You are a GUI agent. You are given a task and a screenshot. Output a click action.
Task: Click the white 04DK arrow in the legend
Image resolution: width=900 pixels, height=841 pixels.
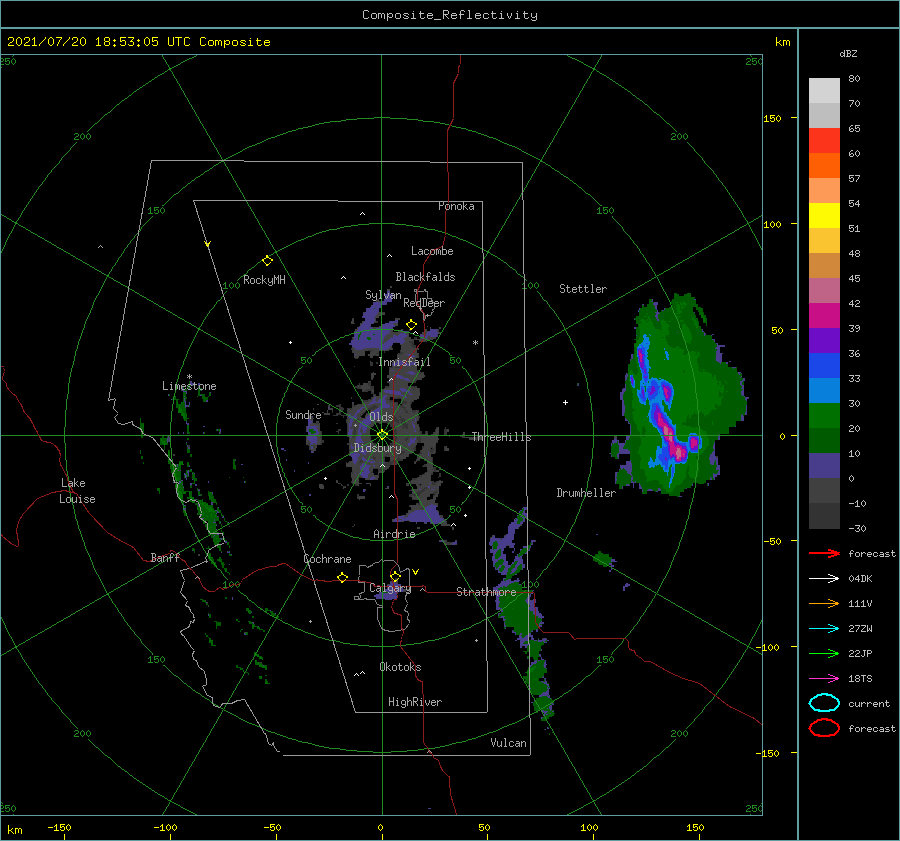[824, 579]
